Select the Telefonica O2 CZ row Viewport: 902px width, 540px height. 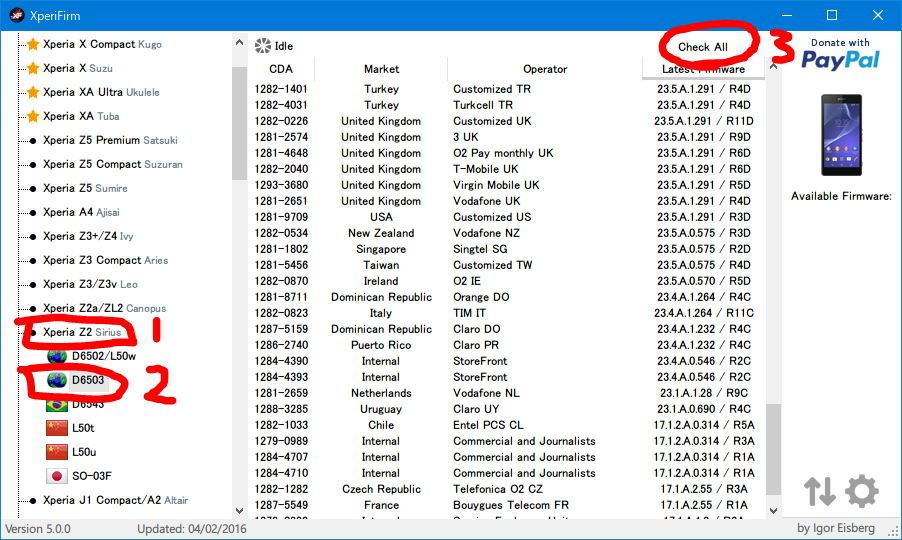[x=507, y=489]
